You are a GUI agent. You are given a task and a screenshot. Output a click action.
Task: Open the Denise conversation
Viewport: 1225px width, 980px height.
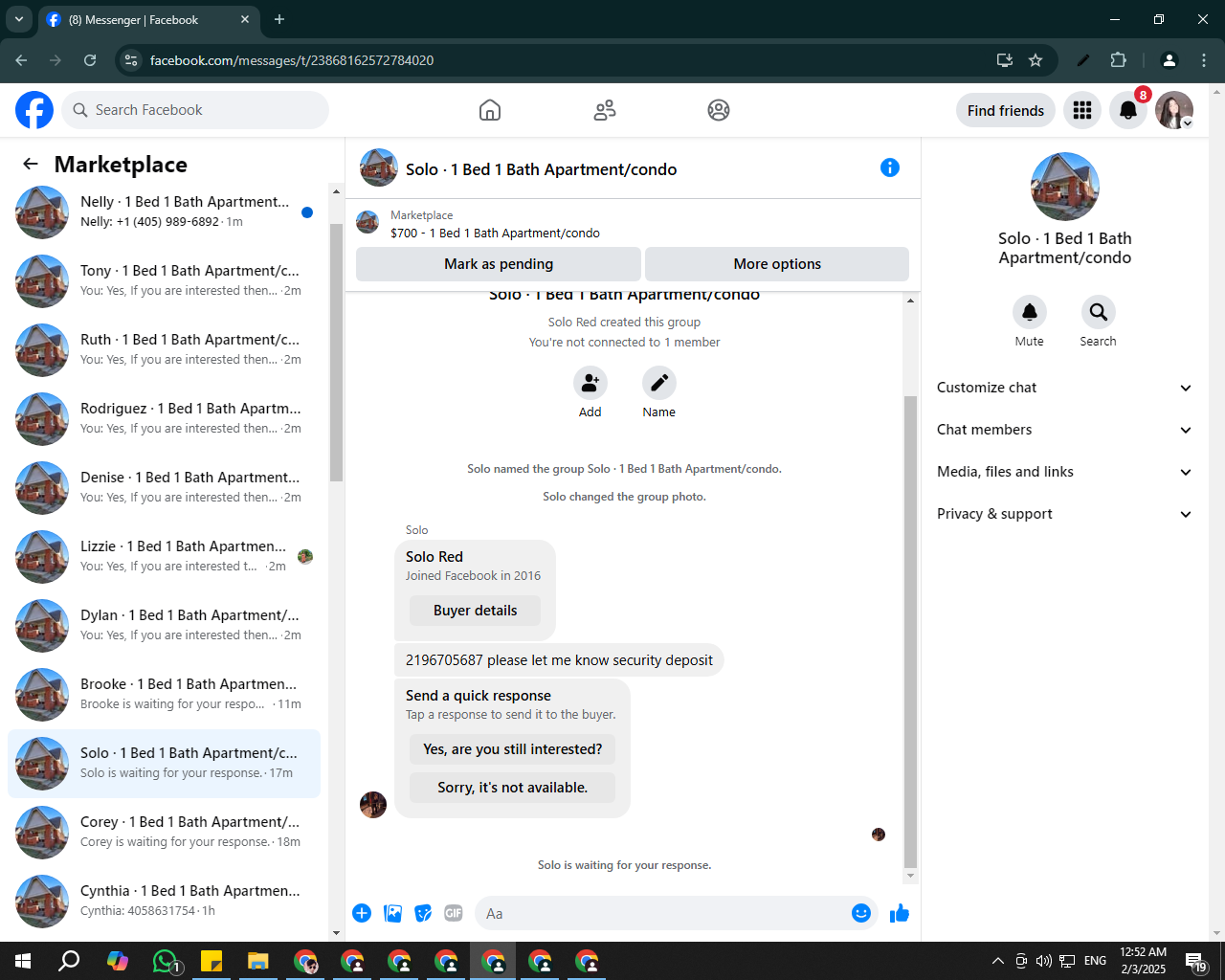(165, 488)
